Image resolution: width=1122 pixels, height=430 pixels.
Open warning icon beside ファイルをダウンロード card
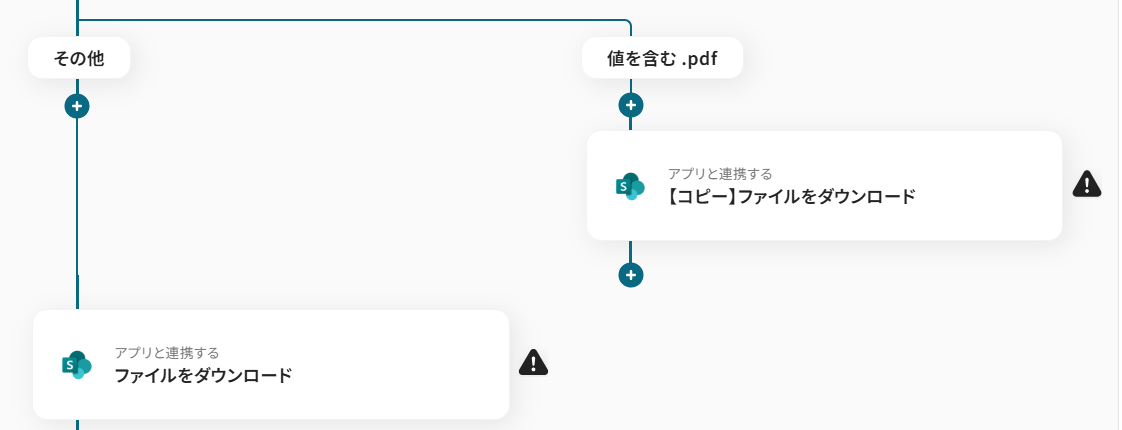pyautogui.click(x=533, y=362)
